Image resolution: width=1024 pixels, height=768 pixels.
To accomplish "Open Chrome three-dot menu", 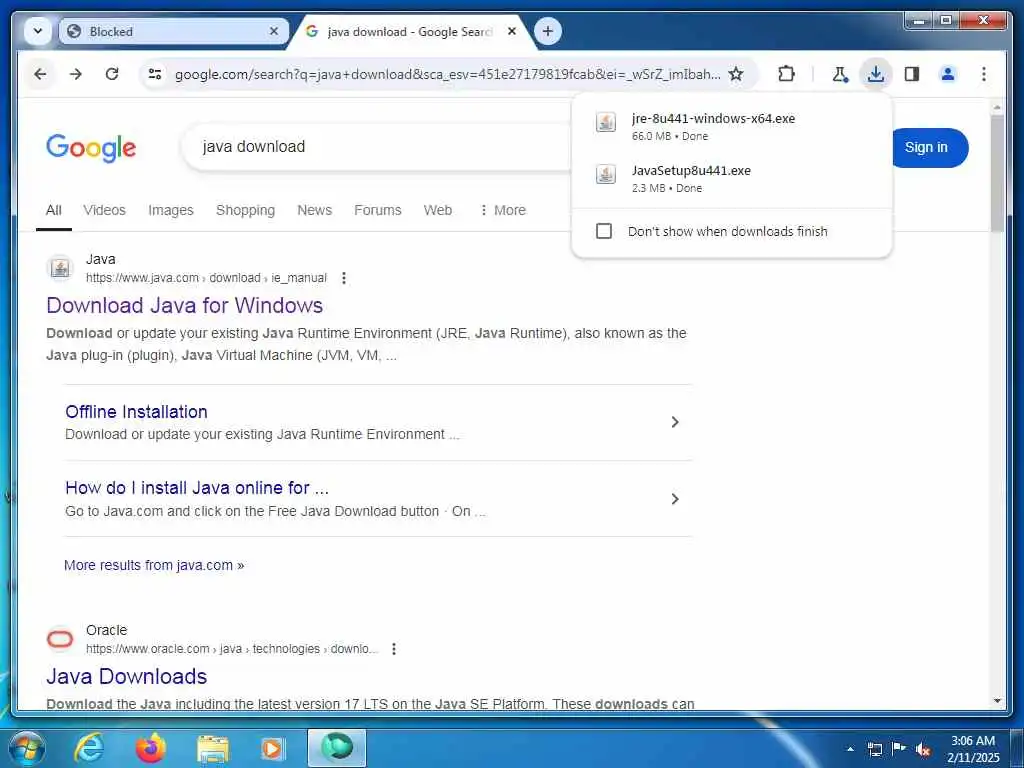I will (x=984, y=74).
